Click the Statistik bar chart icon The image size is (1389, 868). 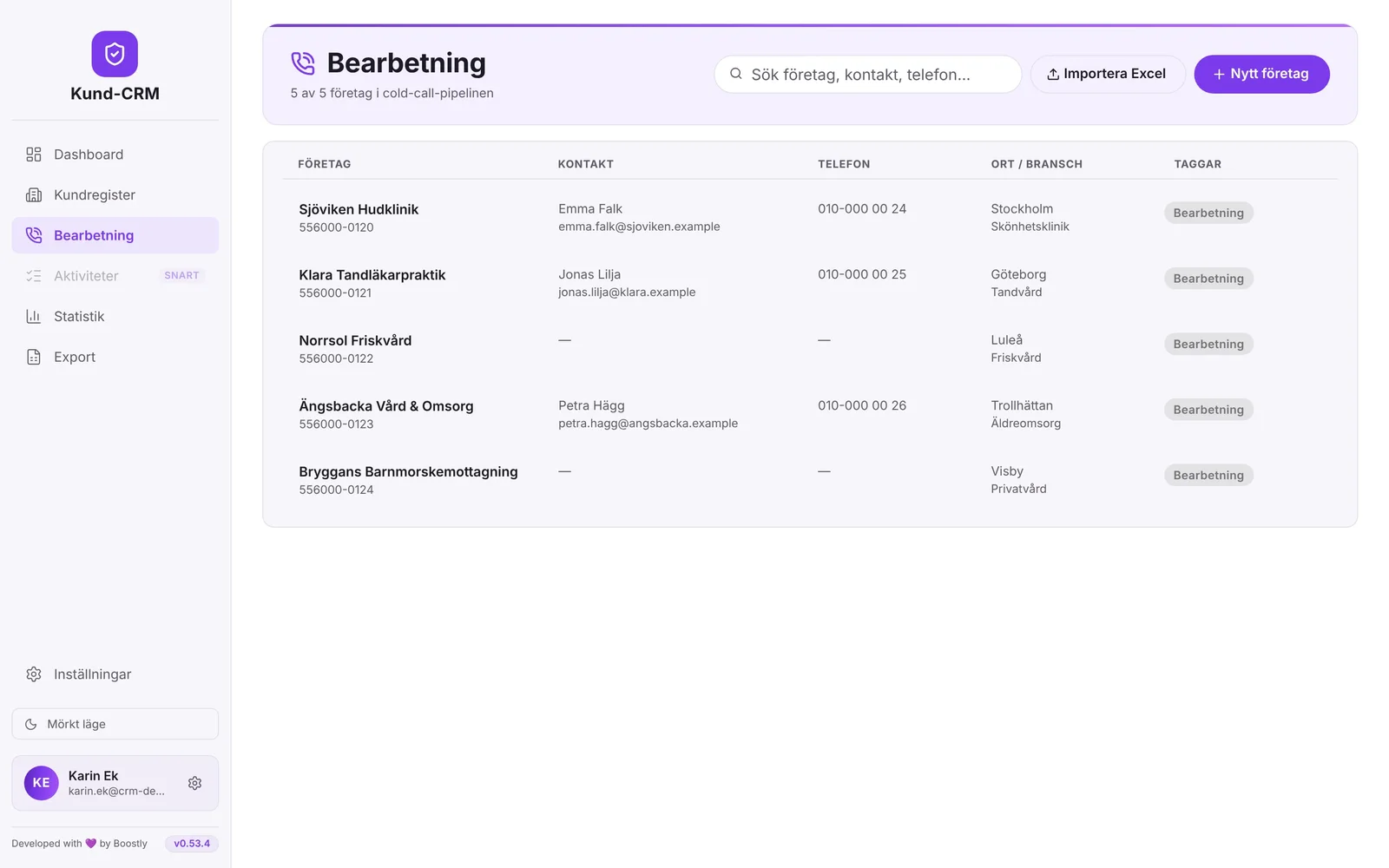[34, 317]
